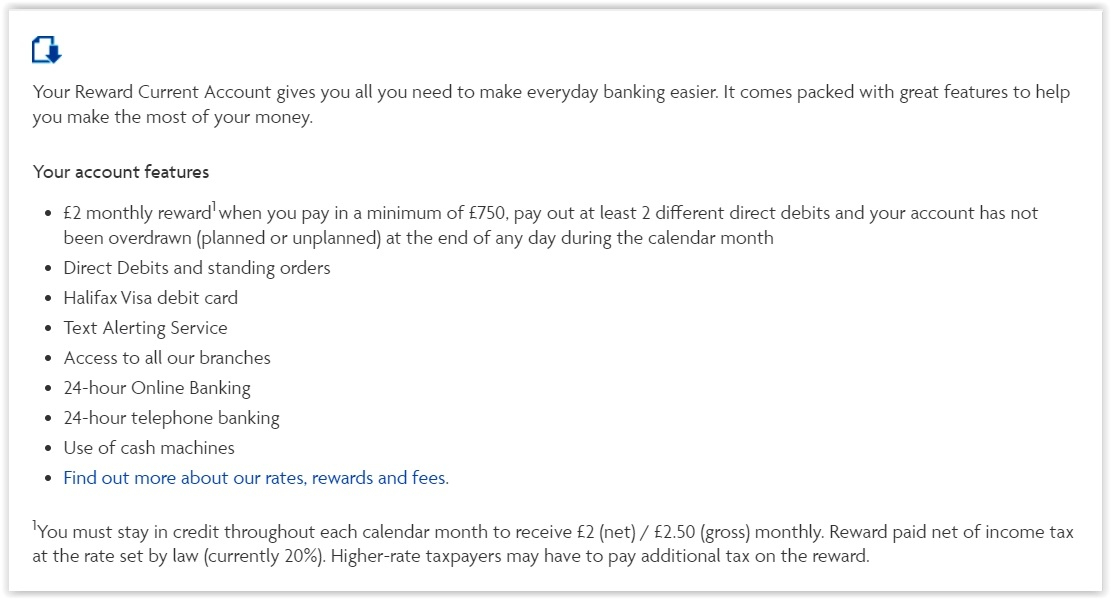Screen dimensions: 1111x599
Task: Select the '24-hour Online Banking' item
Action: tap(157, 388)
